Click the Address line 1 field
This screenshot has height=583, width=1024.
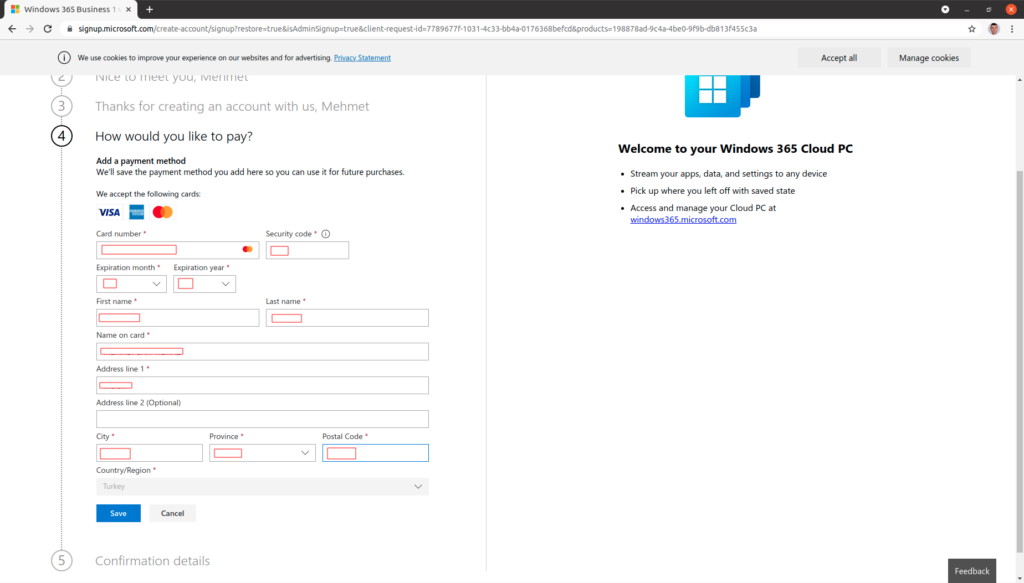coord(263,385)
